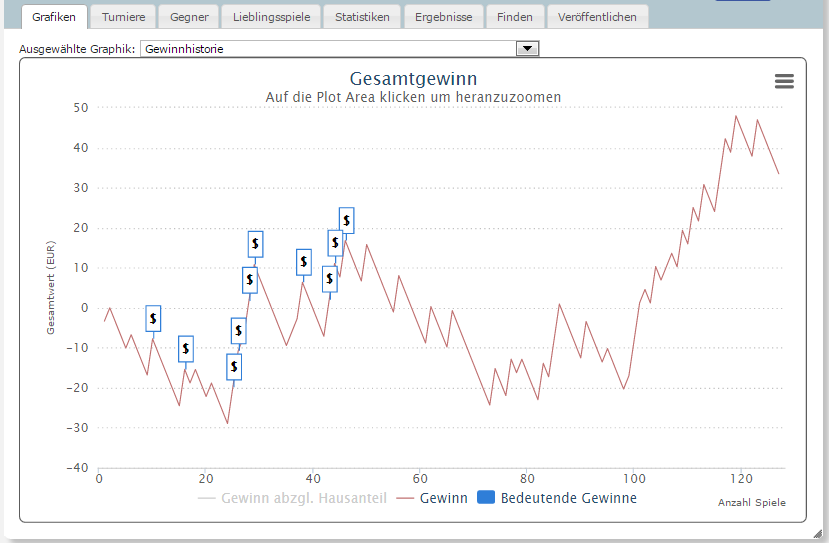Open the chart hamburger context menu

coord(784,81)
